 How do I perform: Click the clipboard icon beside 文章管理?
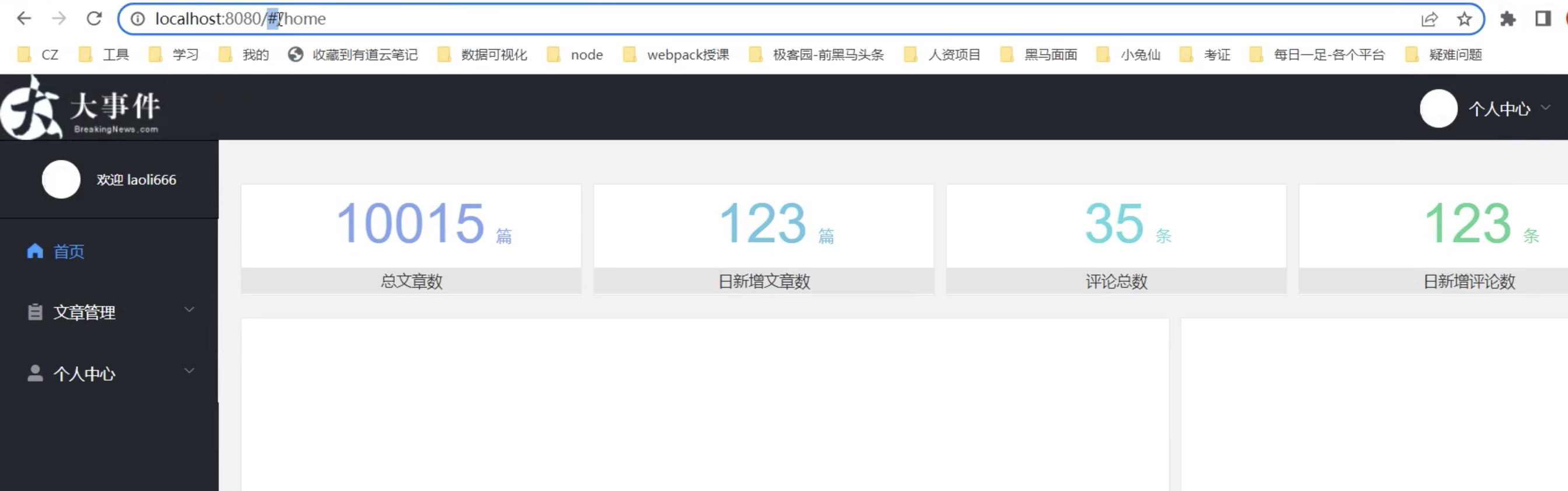point(34,312)
